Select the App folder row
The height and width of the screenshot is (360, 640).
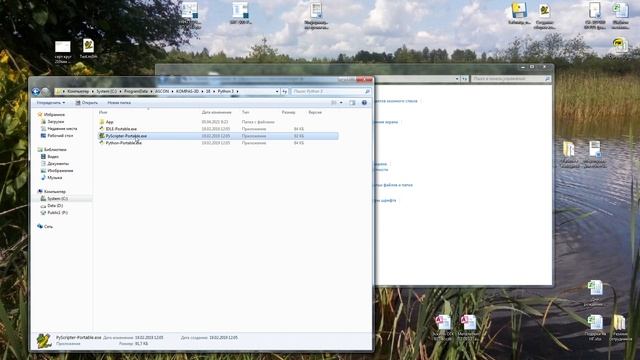click(218, 122)
